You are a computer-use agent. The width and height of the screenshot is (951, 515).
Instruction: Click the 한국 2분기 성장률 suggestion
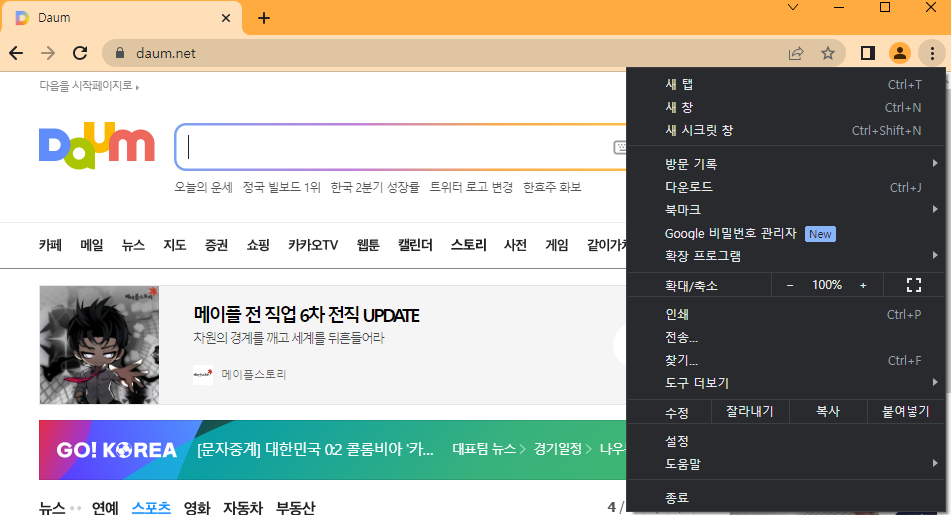375,187
